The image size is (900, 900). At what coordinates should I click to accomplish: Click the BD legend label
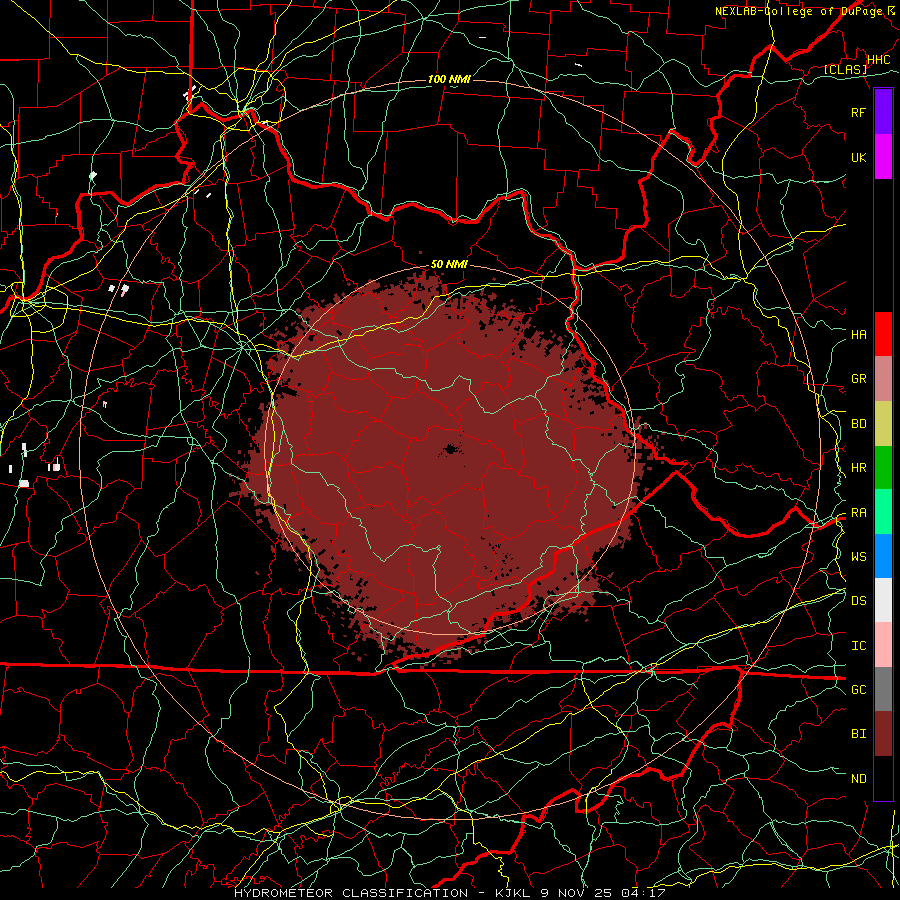(859, 424)
